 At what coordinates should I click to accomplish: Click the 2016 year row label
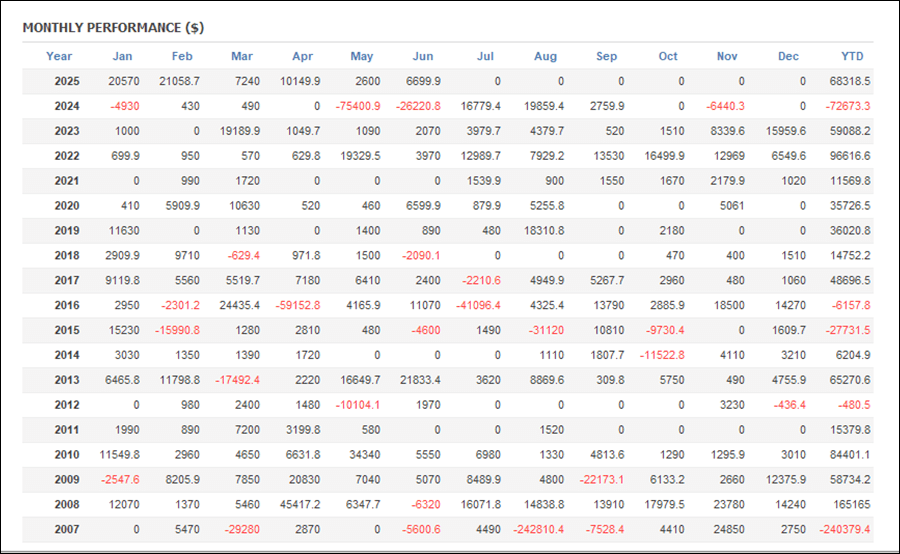[67, 305]
